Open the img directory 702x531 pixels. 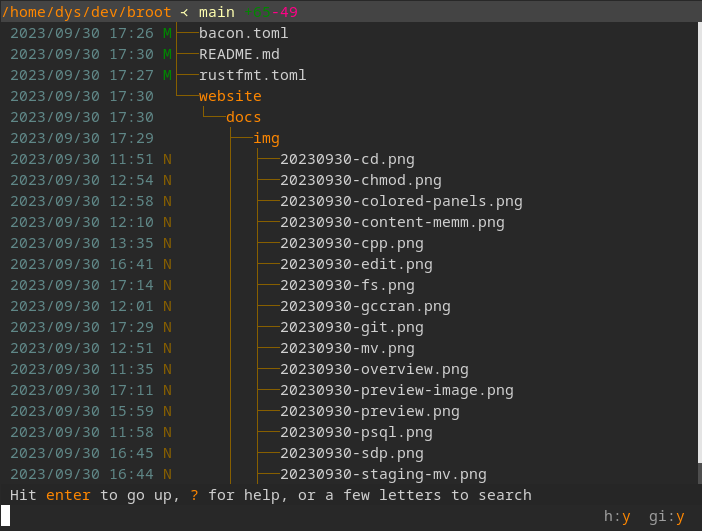click(266, 138)
